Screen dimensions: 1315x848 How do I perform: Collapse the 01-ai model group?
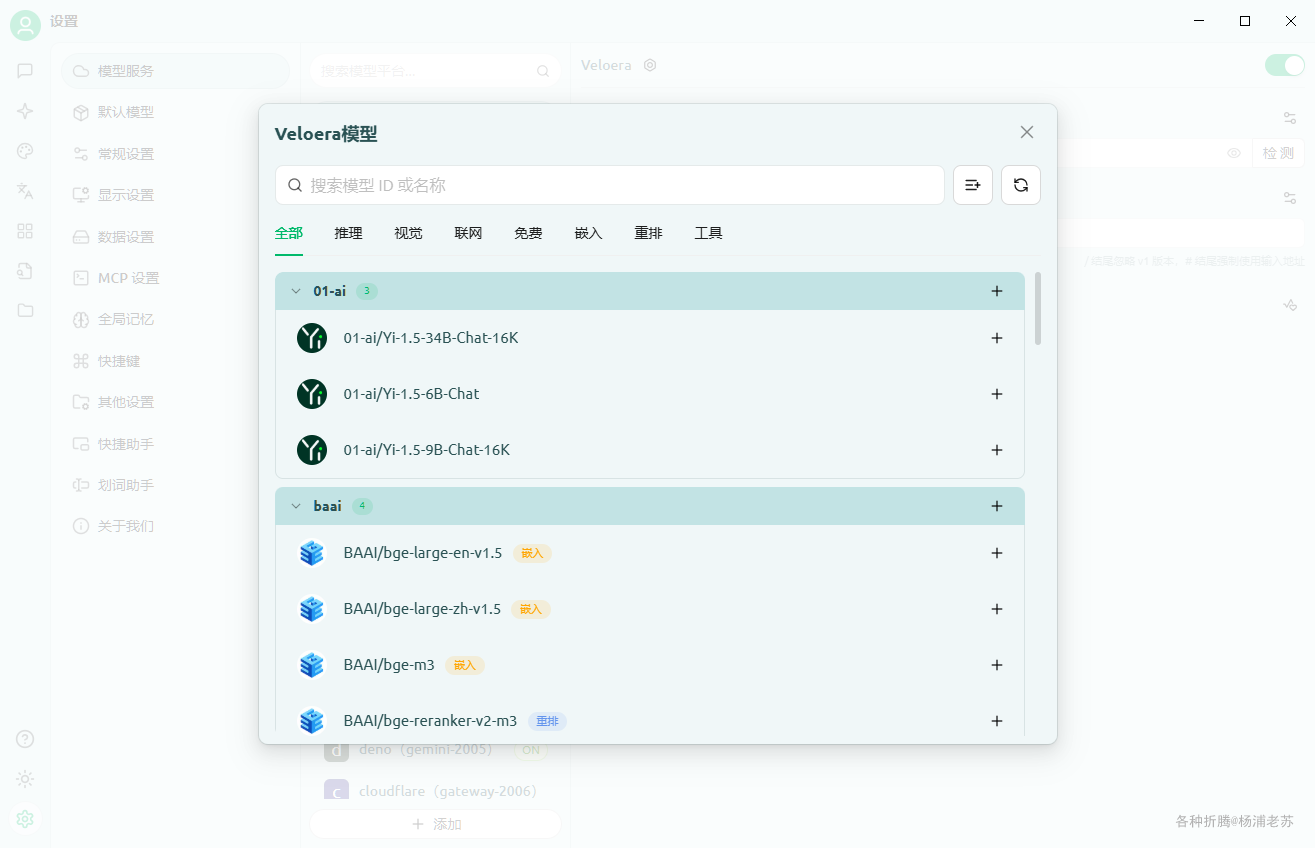pos(296,291)
